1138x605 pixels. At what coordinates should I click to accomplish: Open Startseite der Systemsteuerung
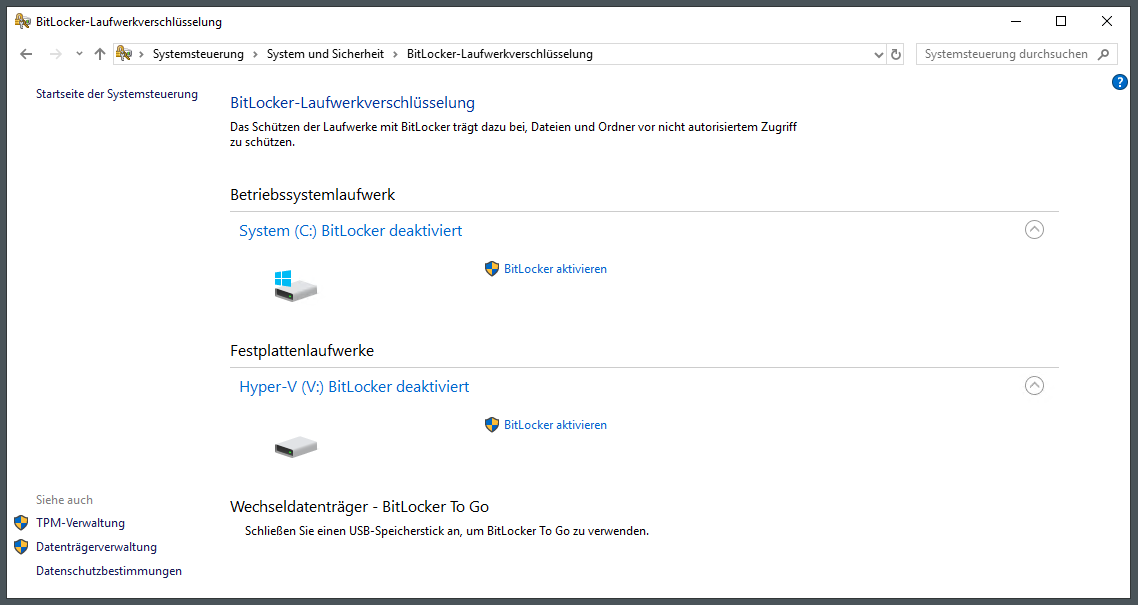tap(117, 94)
